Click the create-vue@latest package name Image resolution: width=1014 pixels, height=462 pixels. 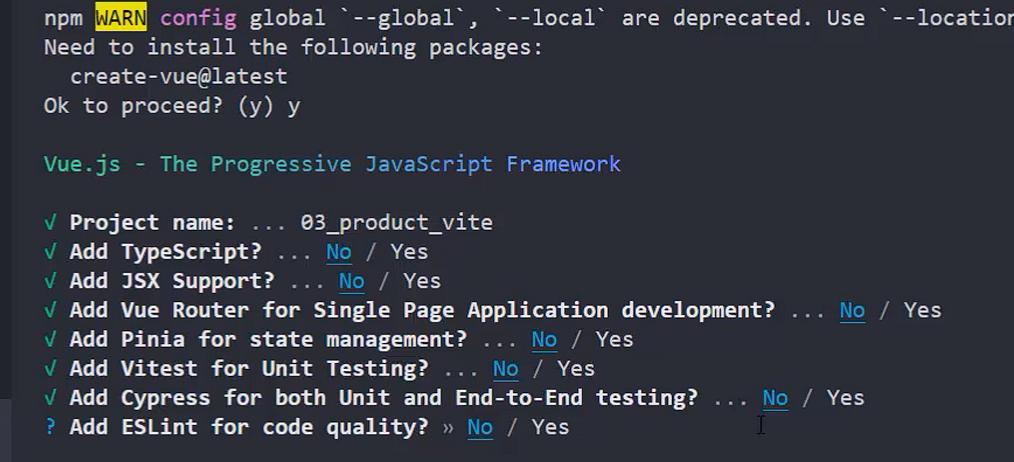tap(179, 77)
